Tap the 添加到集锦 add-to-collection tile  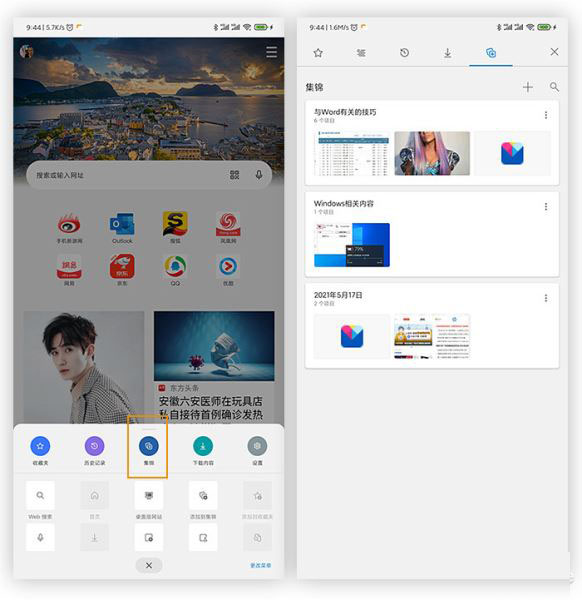click(203, 496)
